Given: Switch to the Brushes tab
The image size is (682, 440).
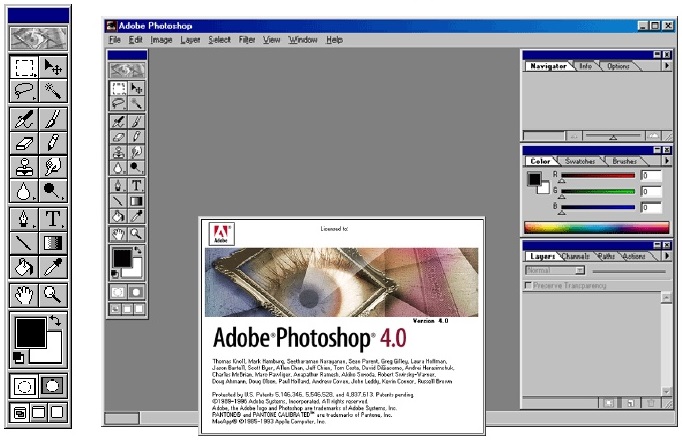Looking at the screenshot, I should coord(625,161).
